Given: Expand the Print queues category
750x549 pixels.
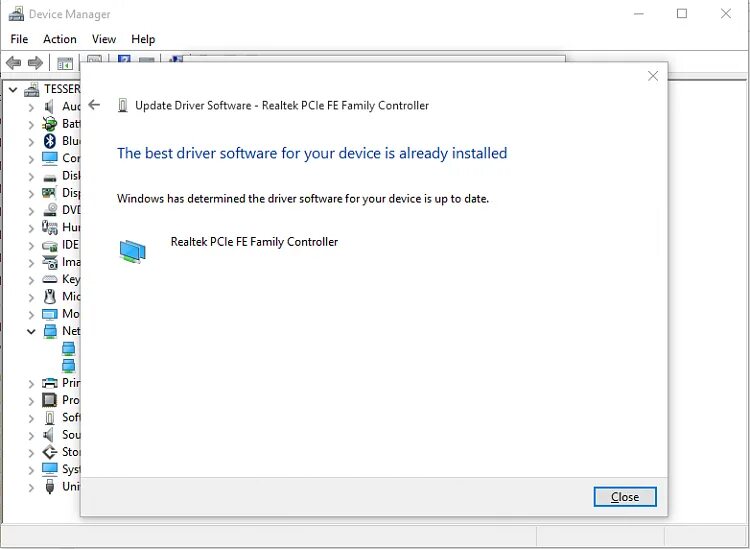Looking at the screenshot, I should point(31,384).
